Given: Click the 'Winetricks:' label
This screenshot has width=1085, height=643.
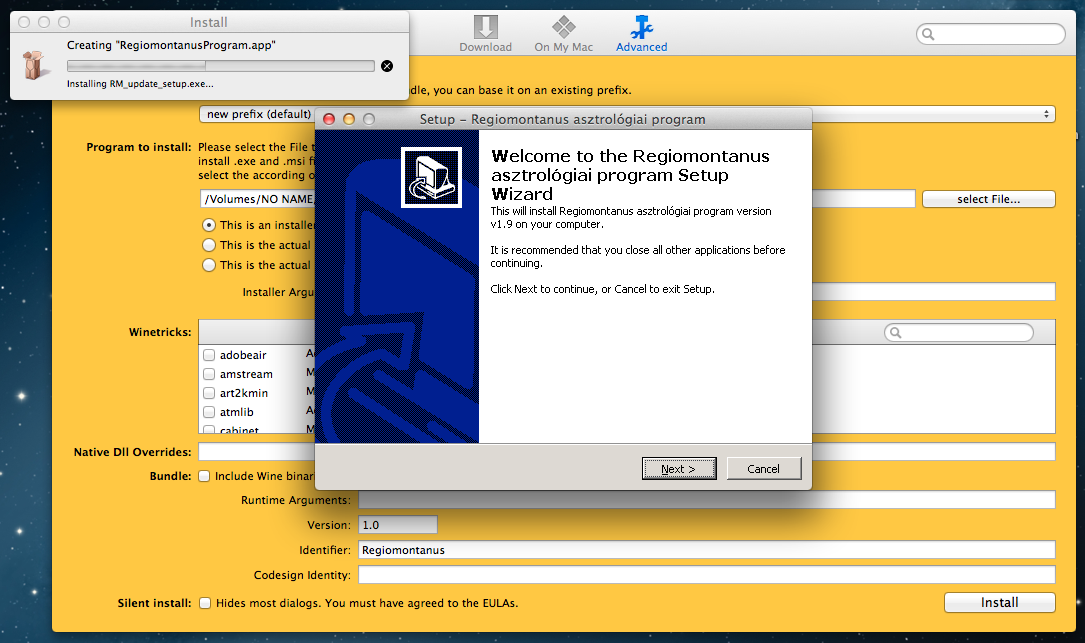Looking at the screenshot, I should coord(160,332).
